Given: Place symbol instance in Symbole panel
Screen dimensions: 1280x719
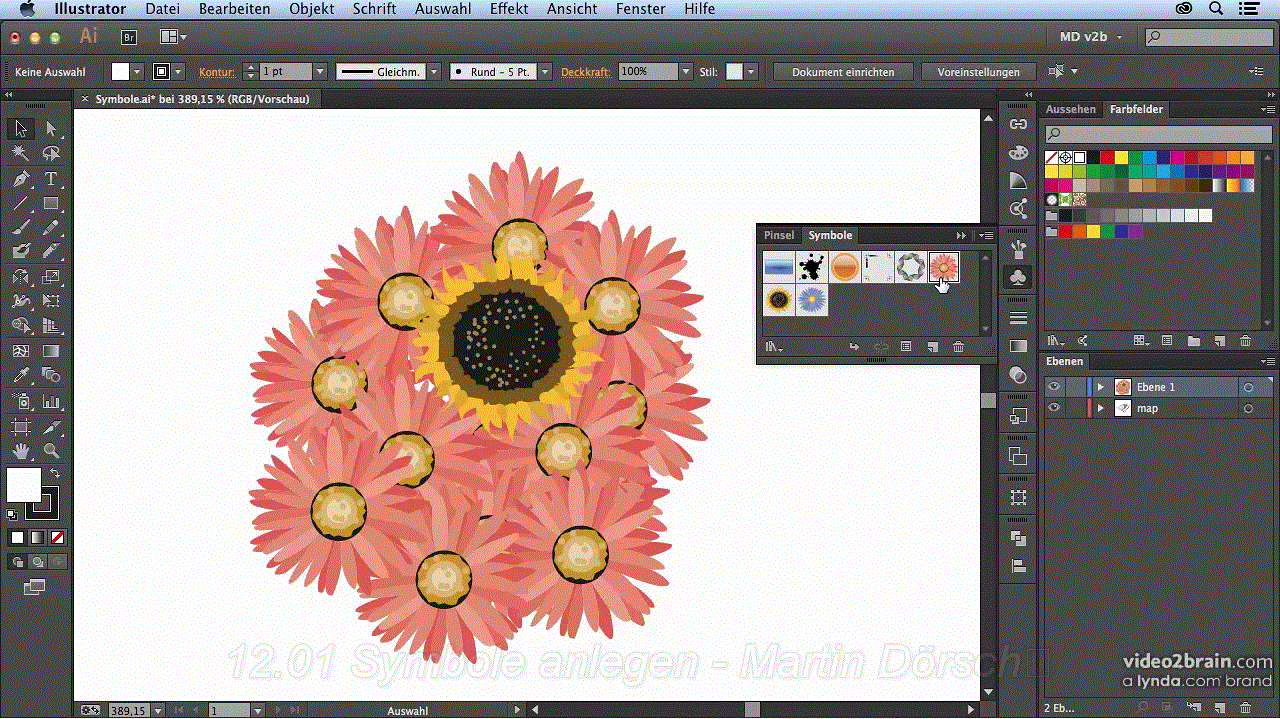Looking at the screenshot, I should click(x=853, y=347).
